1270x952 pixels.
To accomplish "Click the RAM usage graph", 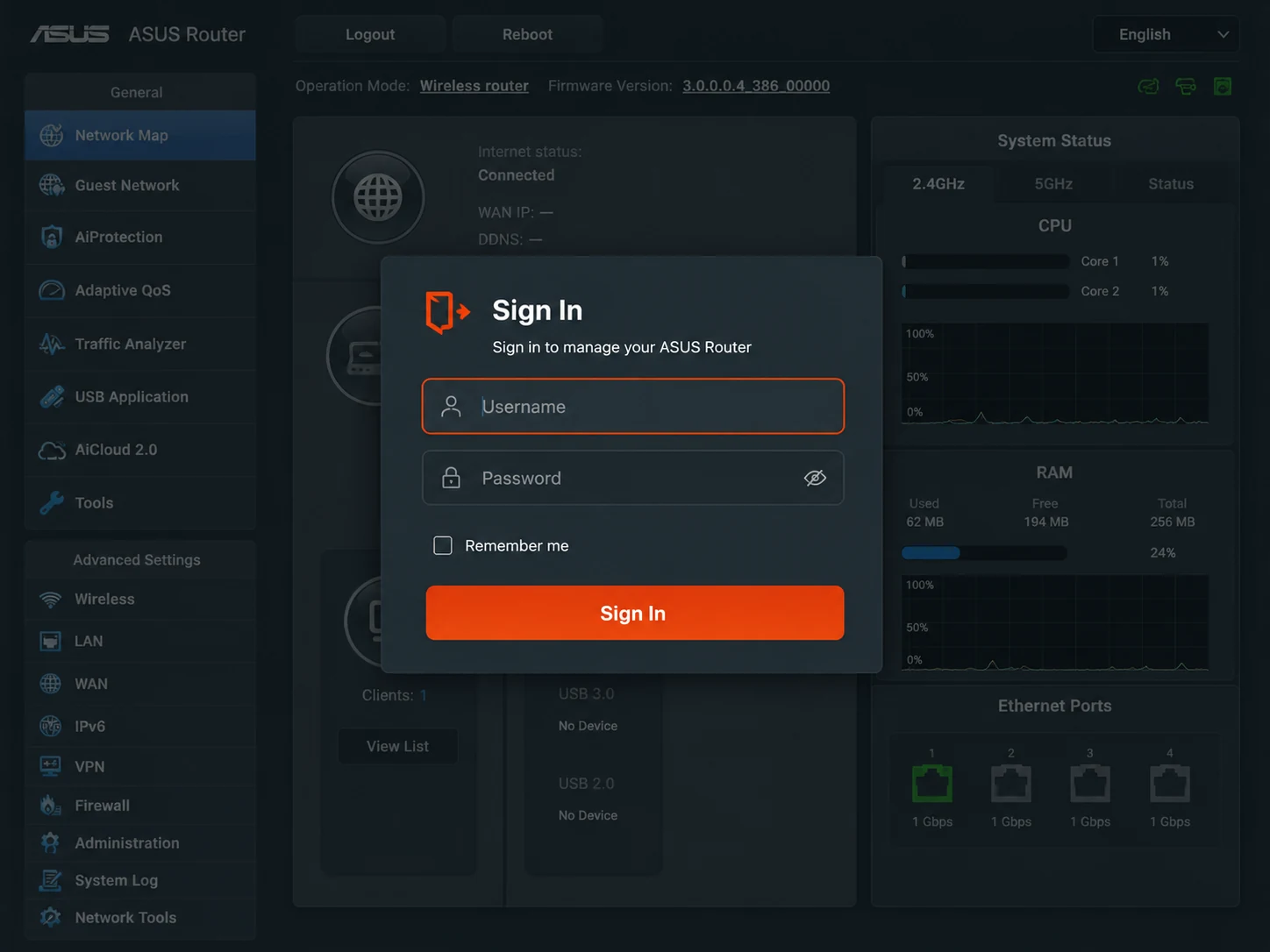I will click(1055, 623).
